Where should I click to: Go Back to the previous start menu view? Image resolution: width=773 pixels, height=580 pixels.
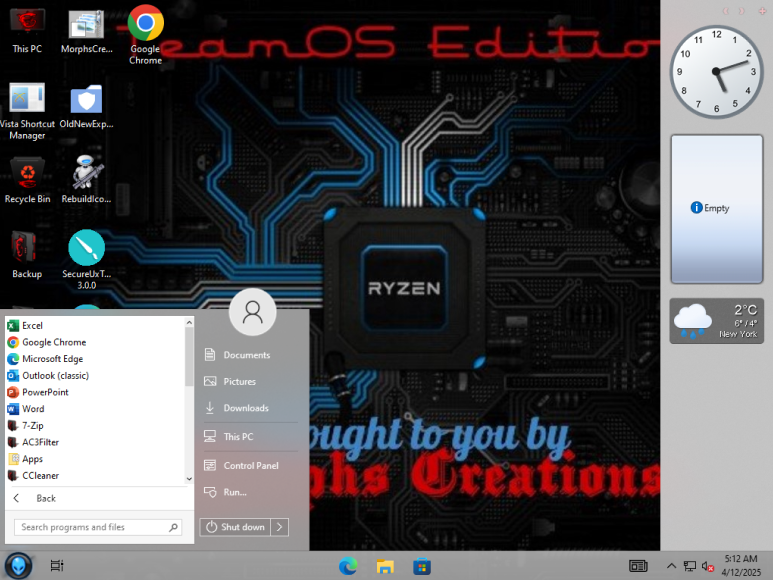(99, 498)
